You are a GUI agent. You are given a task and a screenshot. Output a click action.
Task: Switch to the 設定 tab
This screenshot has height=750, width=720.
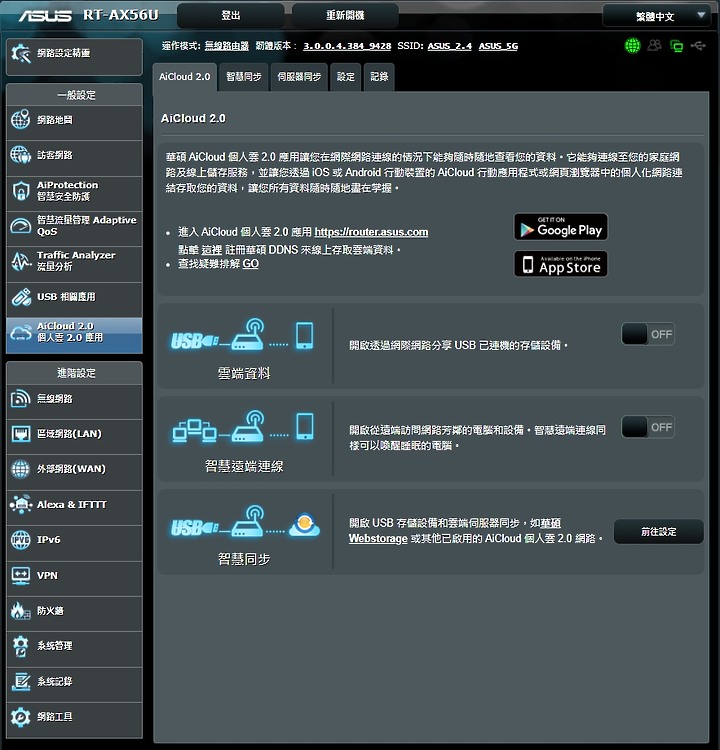tap(345, 77)
